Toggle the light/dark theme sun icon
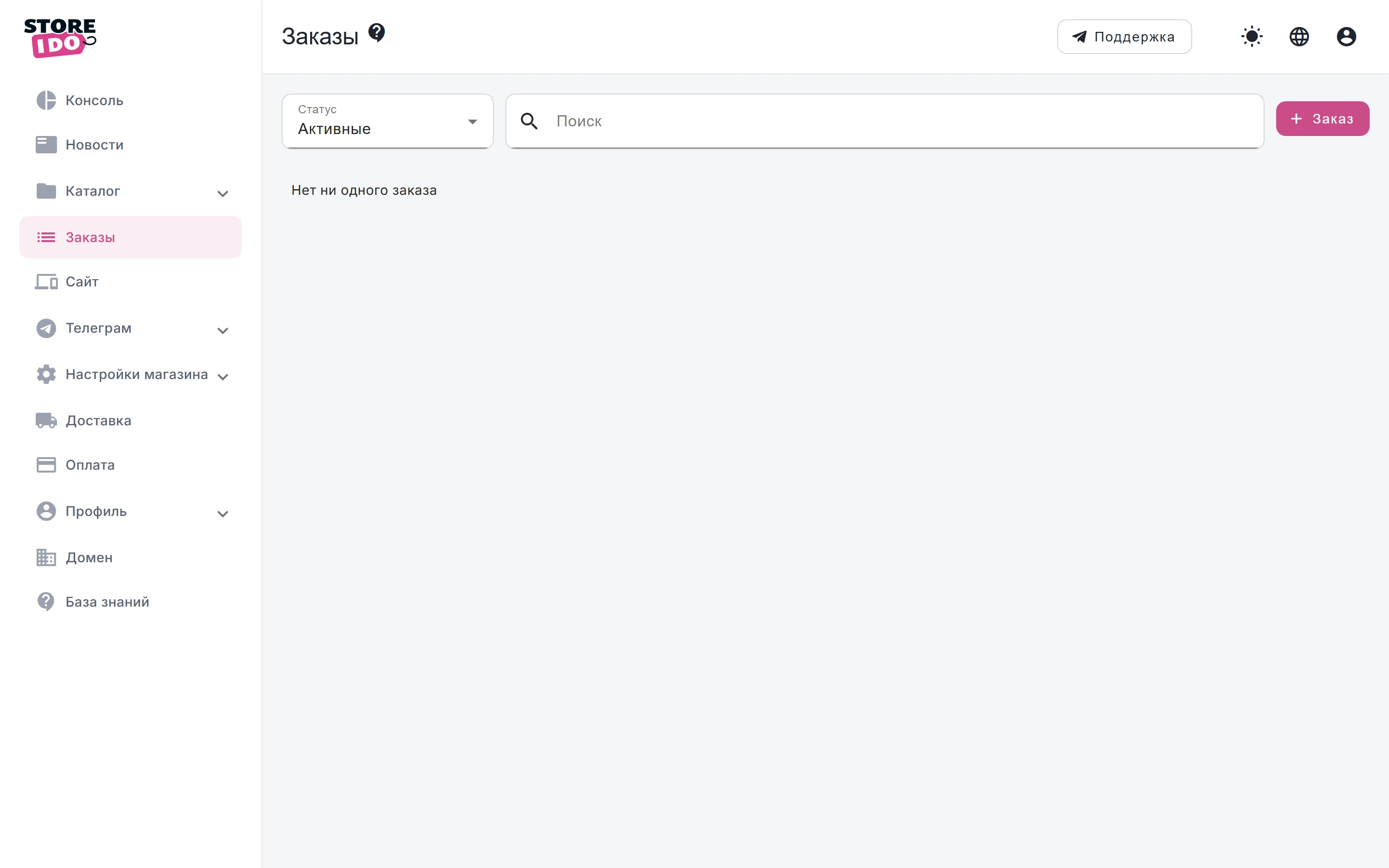This screenshot has width=1389, height=868. pos(1252,37)
